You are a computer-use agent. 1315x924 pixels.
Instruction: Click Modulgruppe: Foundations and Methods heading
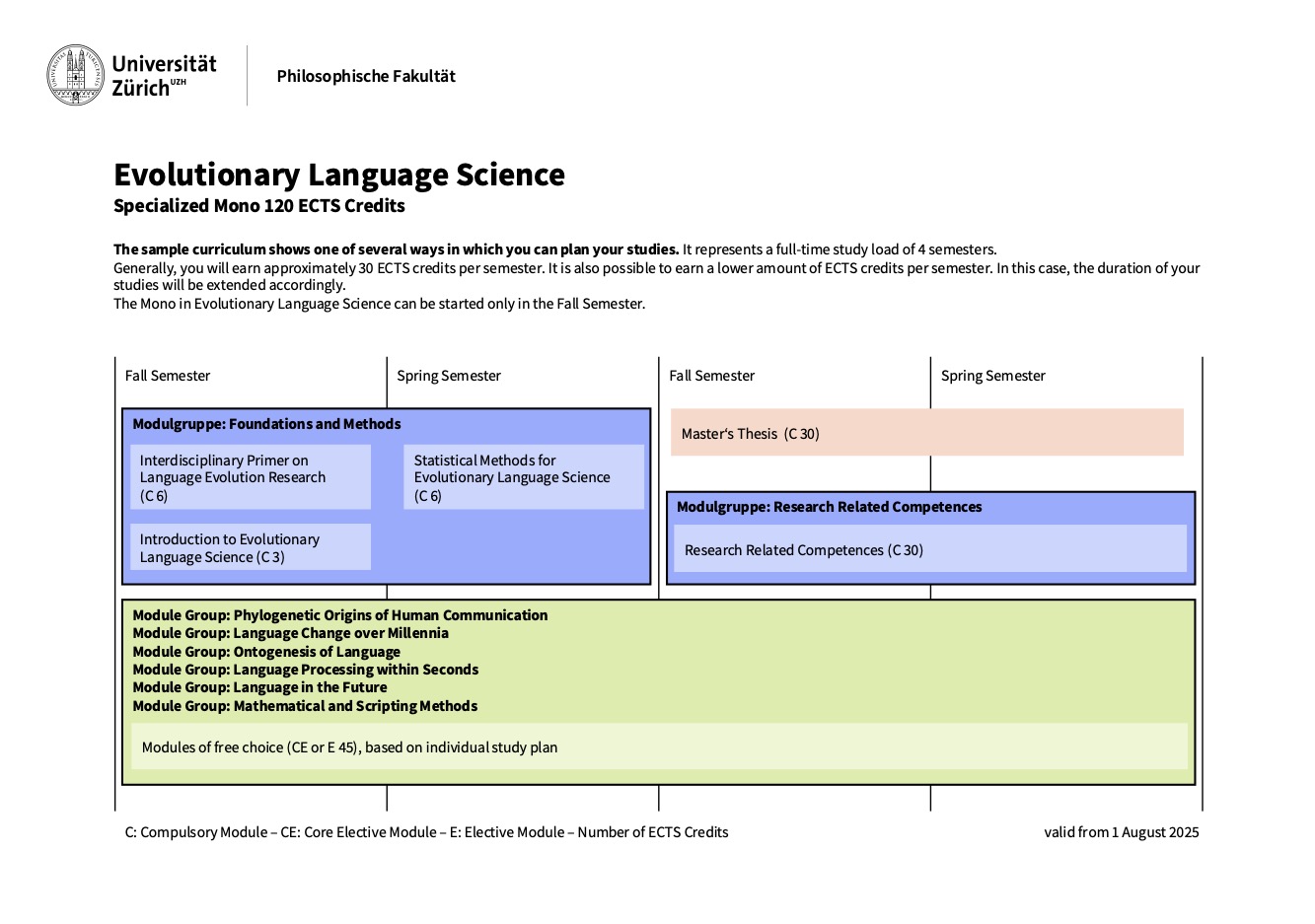click(266, 424)
